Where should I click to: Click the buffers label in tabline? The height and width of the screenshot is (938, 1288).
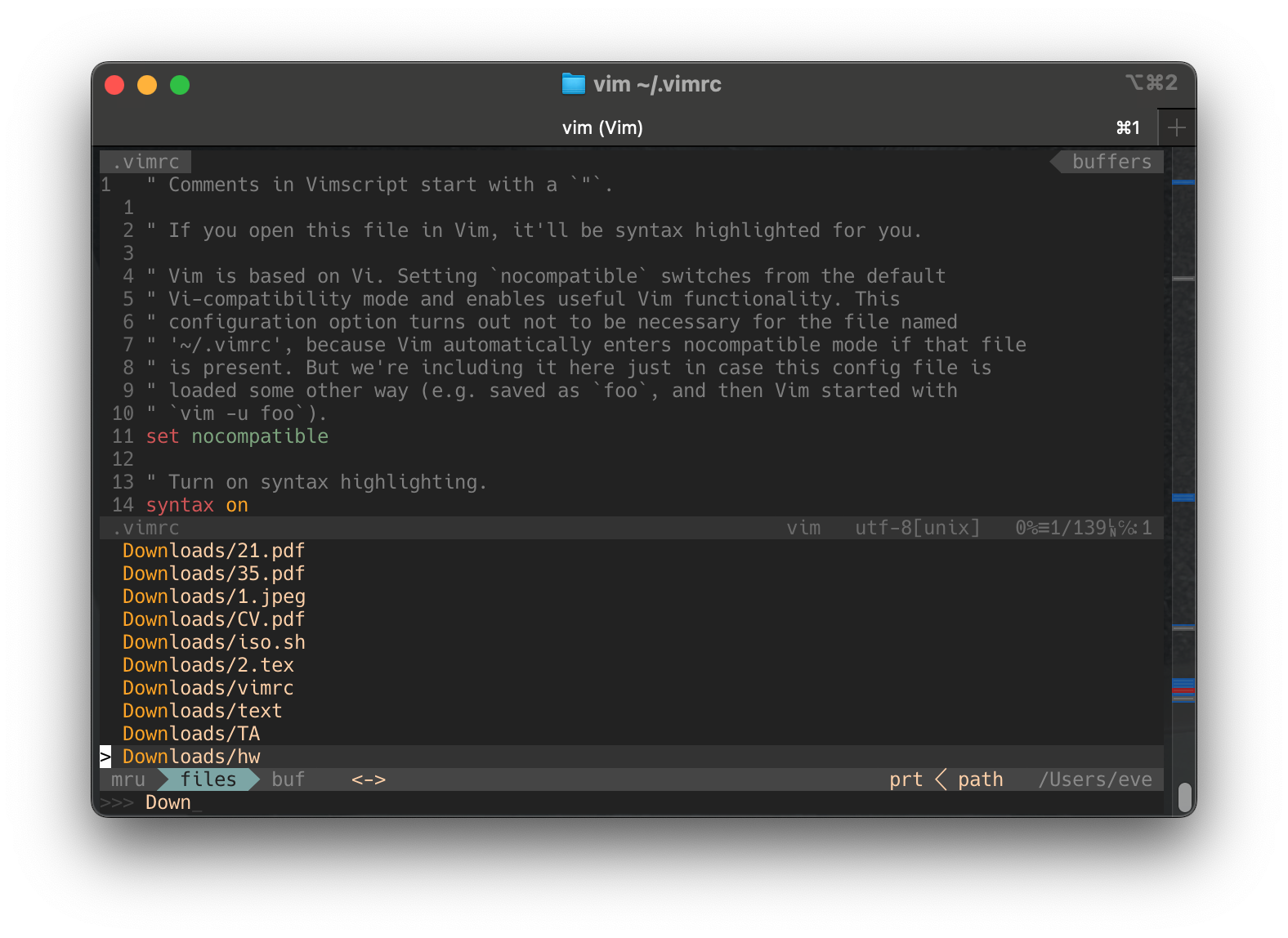[x=1111, y=162]
